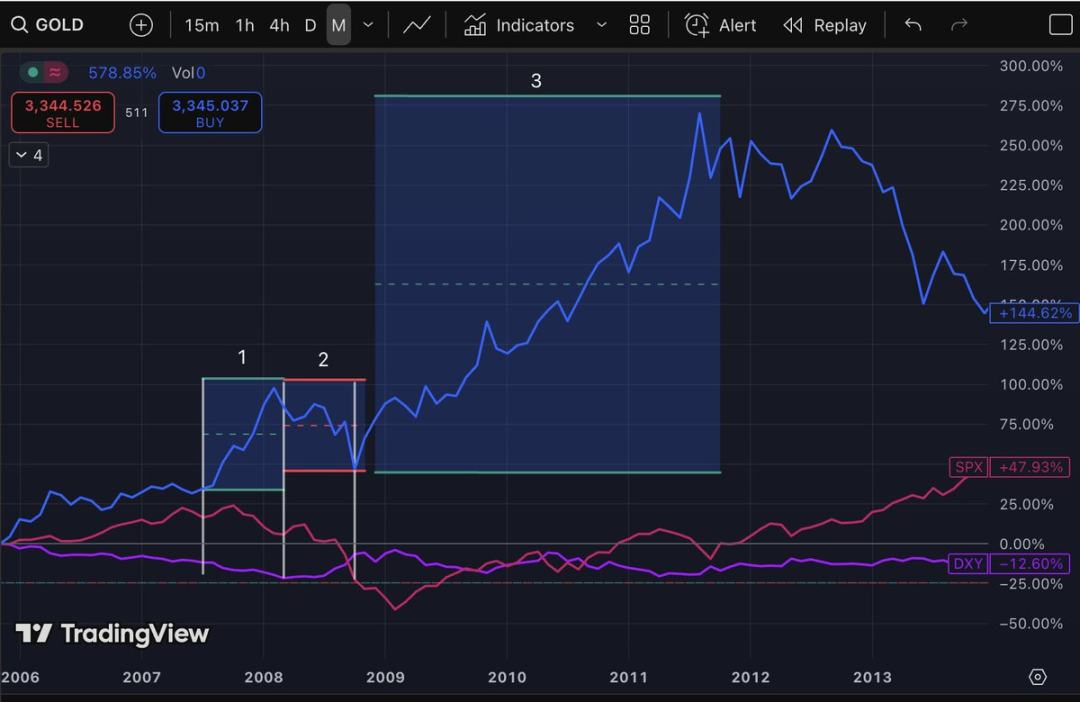The image size is (1080, 702).
Task: Expand the indicator favorites dropdown arrow
Action: pos(601,25)
